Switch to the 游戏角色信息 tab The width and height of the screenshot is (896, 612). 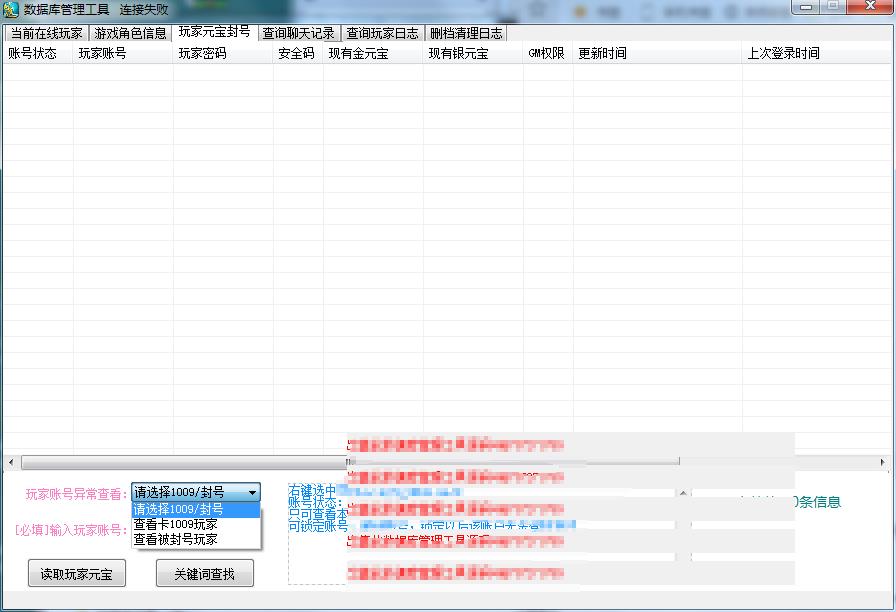point(130,33)
